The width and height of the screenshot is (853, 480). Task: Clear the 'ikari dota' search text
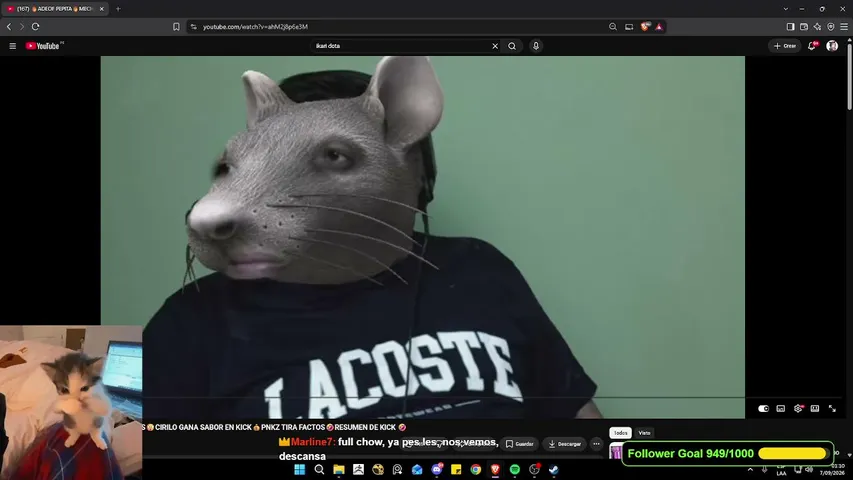pos(495,46)
